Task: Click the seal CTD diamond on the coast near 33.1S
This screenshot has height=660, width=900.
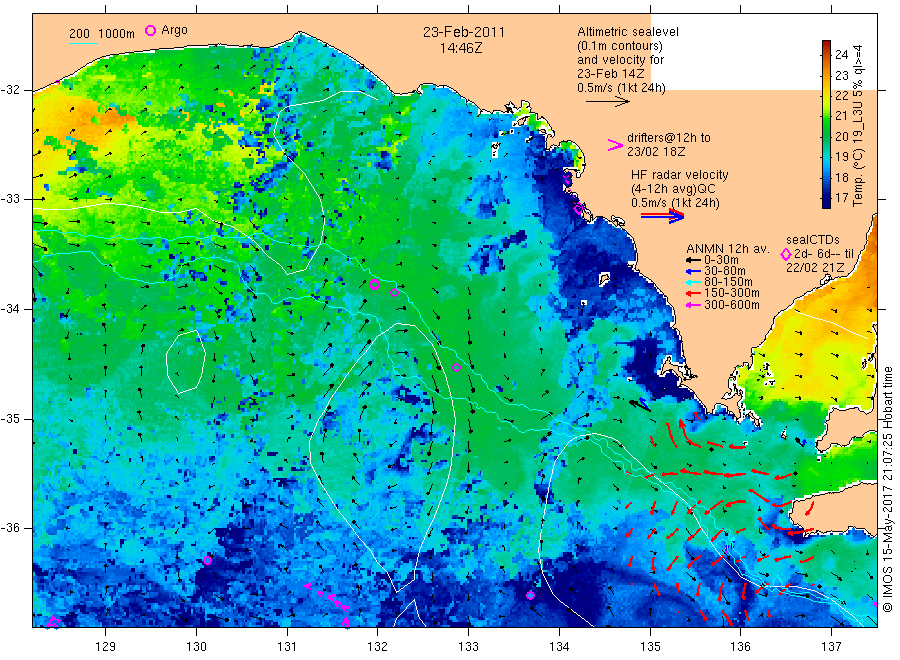Action: [x=578, y=208]
